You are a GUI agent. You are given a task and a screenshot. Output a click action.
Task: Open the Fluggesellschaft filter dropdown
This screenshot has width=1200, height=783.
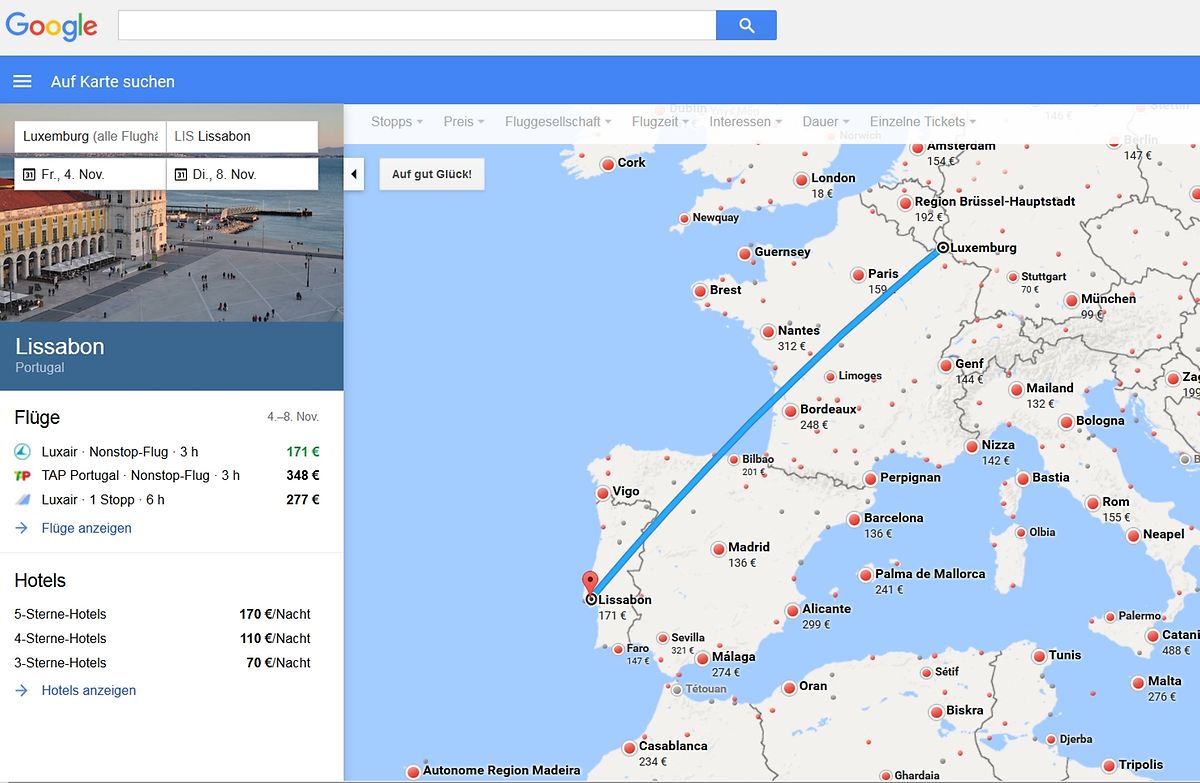tap(558, 122)
